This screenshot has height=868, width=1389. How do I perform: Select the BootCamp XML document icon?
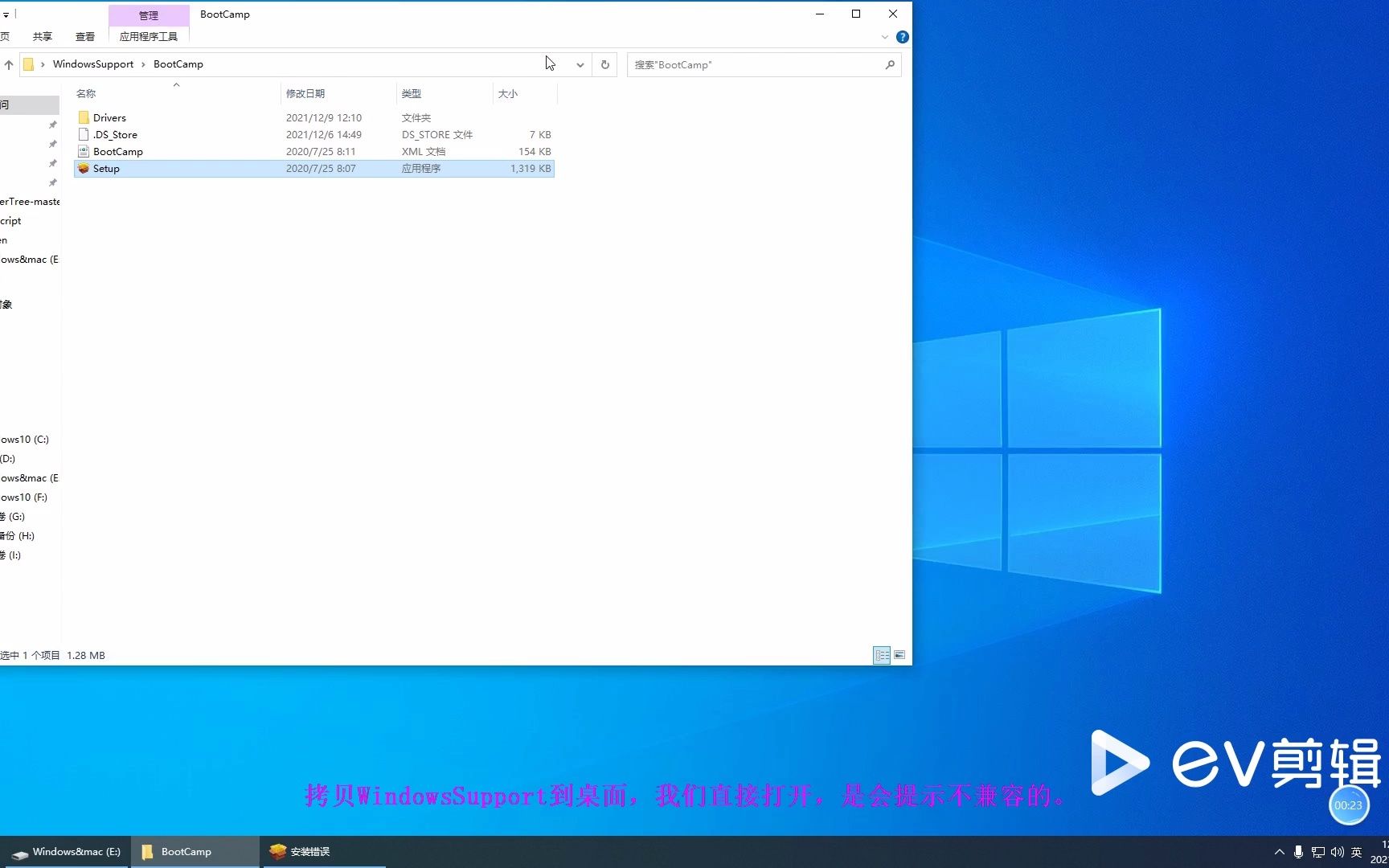point(84,151)
